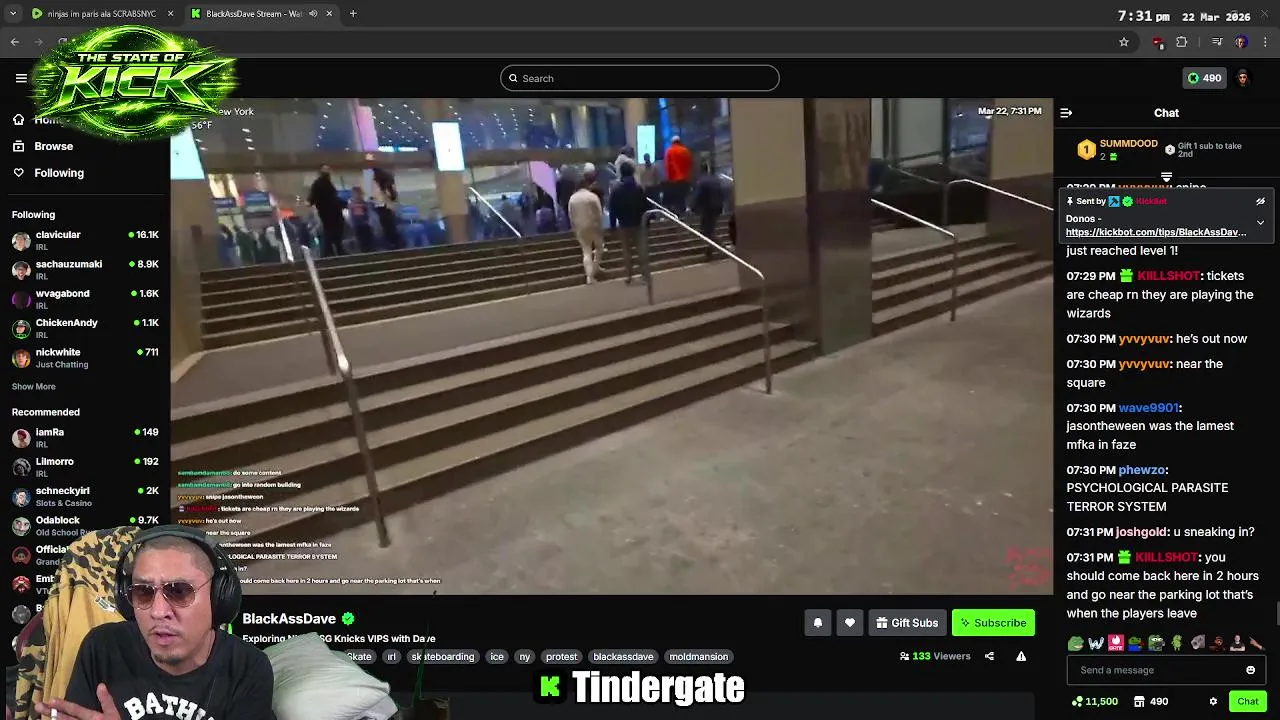The image size is (1280, 720).
Task: Click the moldmansion tag
Action: 699,657
